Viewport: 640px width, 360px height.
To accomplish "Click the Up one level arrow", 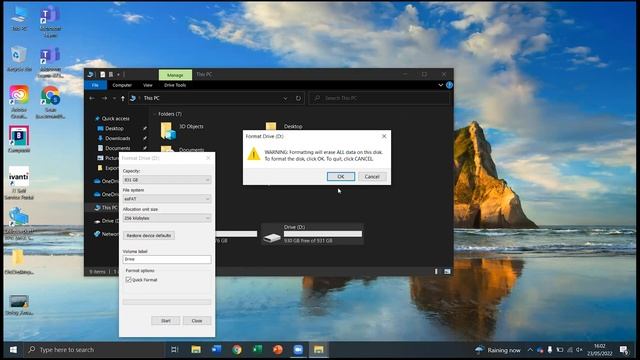I will pyautogui.click(x=122, y=98).
